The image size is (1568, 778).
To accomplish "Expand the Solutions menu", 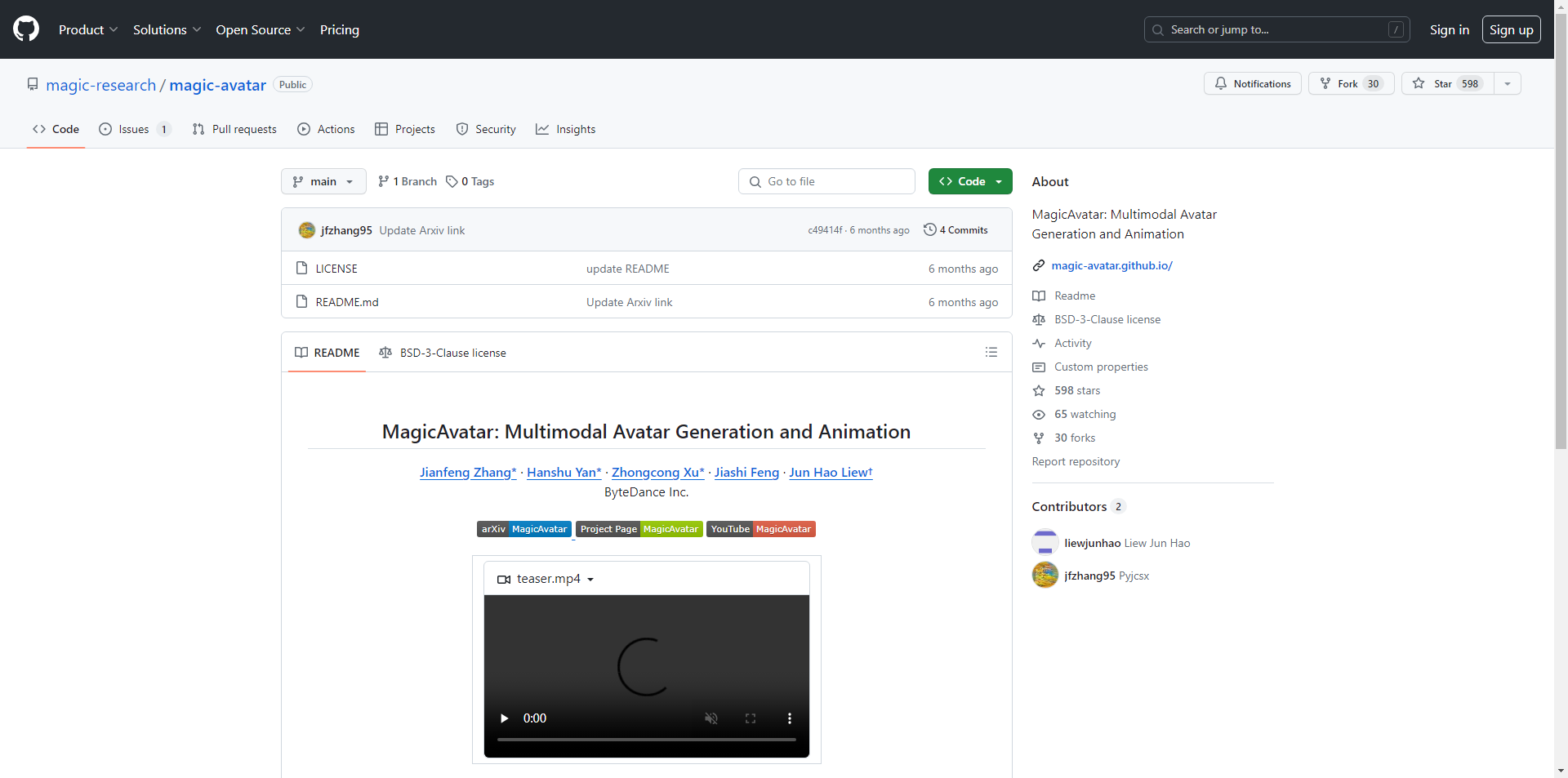I will (x=167, y=29).
